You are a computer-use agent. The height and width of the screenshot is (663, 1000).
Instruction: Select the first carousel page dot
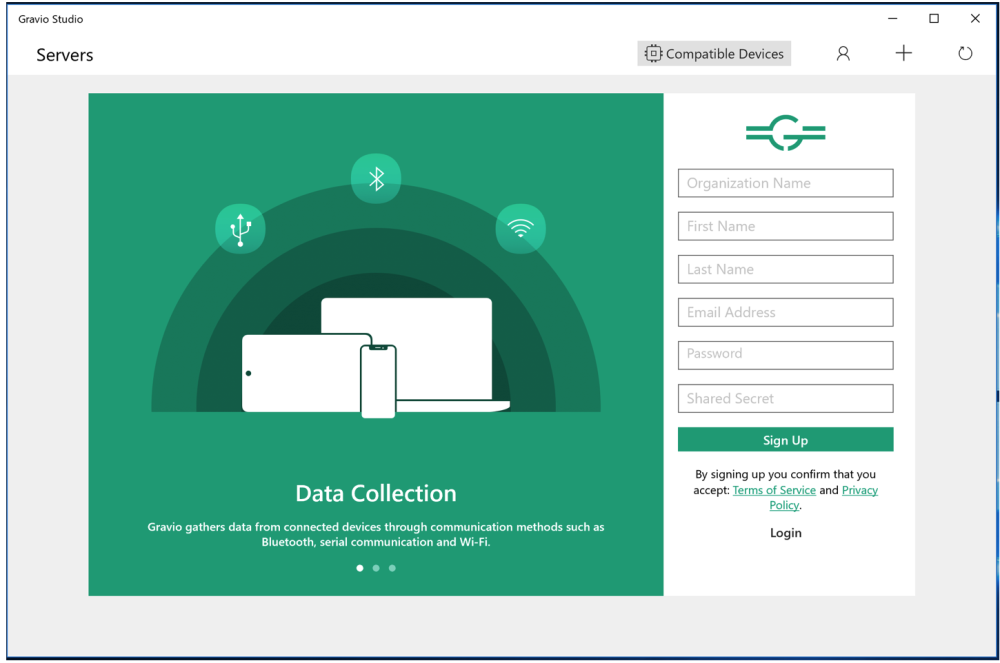click(360, 568)
